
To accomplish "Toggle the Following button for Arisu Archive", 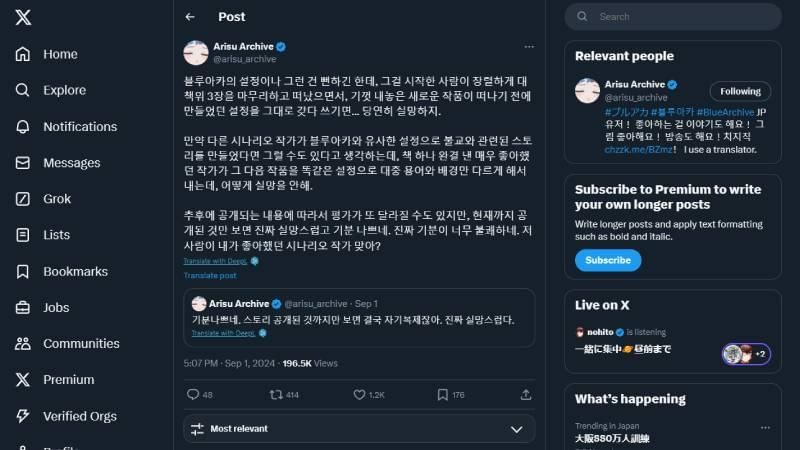I will tap(740, 91).
